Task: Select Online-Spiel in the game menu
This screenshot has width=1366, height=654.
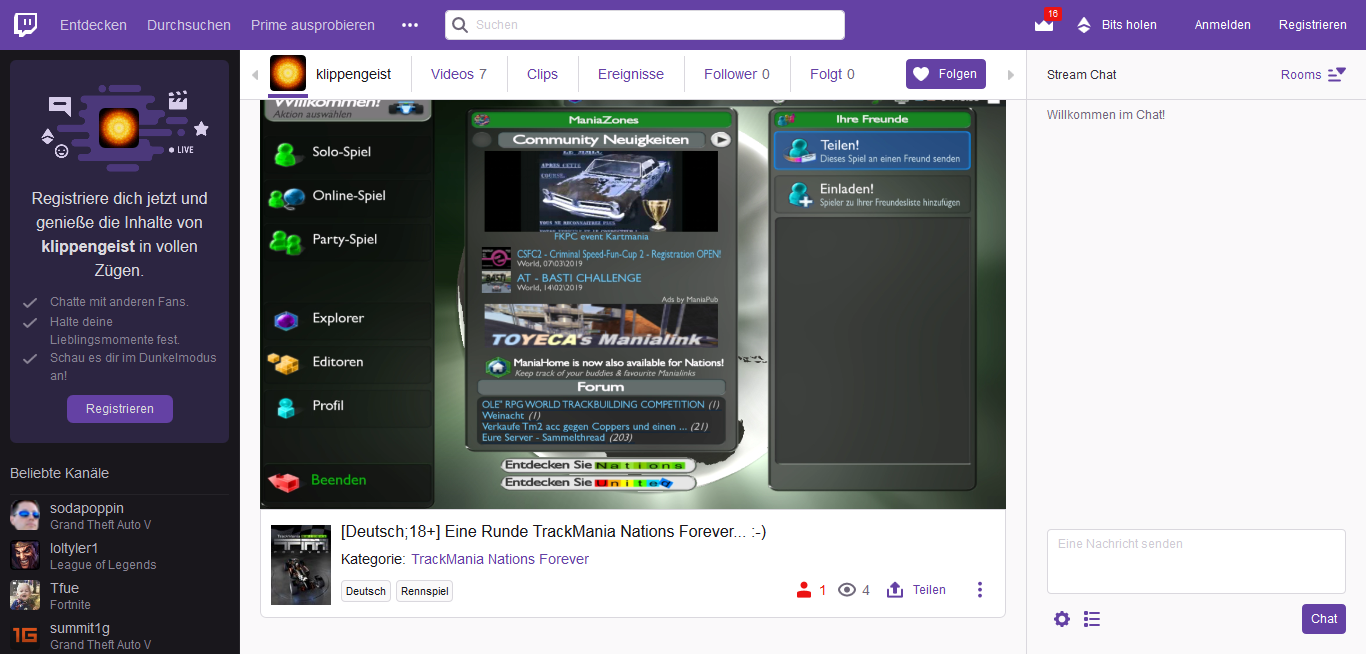Action: [346, 196]
